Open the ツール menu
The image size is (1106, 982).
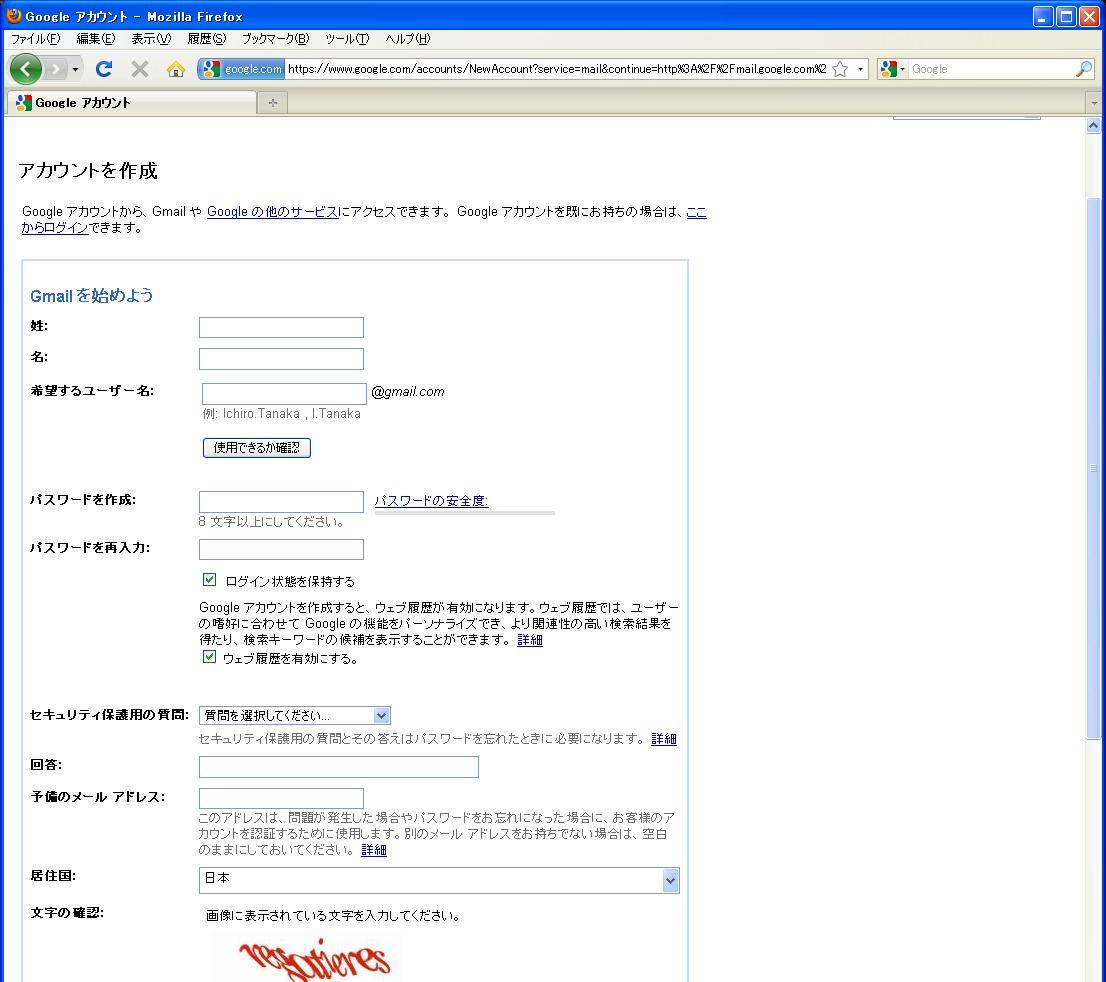click(x=347, y=39)
